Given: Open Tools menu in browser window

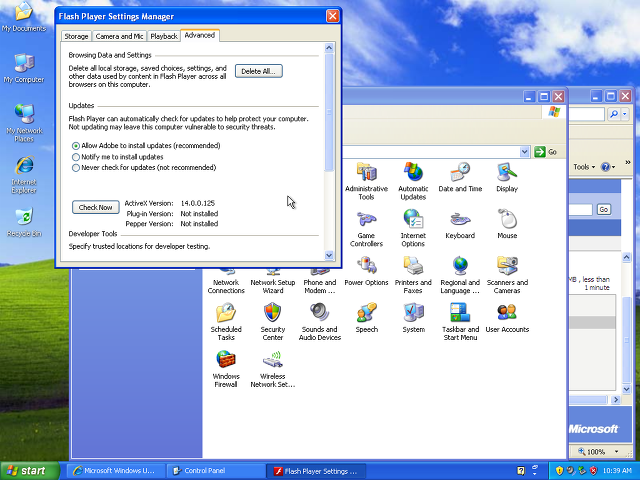Looking at the screenshot, I should coord(584,167).
